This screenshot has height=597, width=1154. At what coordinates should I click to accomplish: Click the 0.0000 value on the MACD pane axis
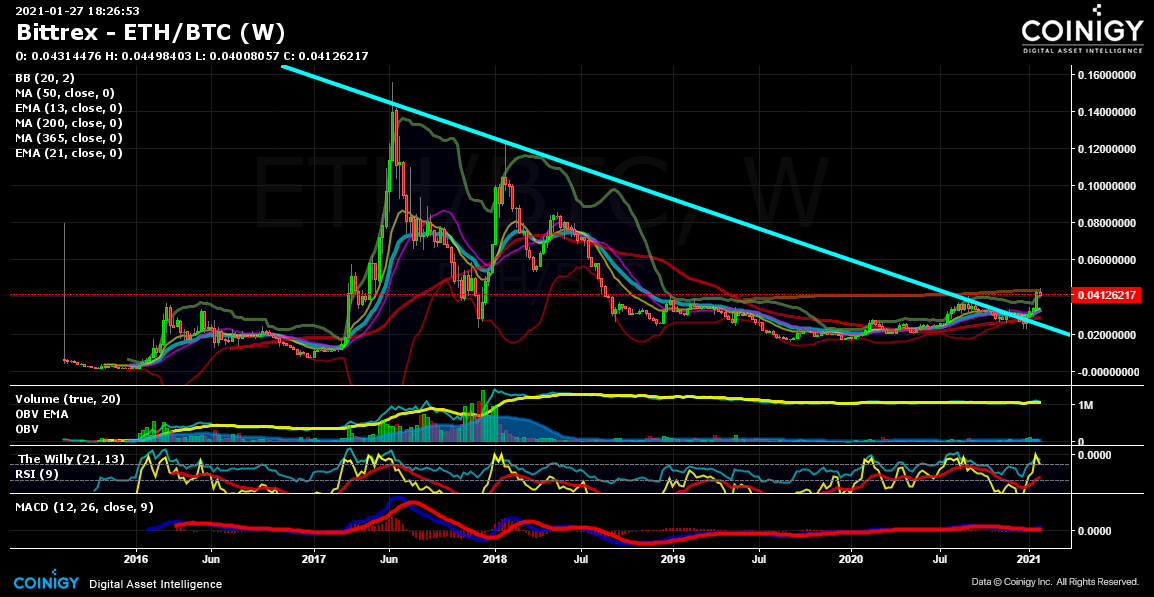(x=1096, y=531)
